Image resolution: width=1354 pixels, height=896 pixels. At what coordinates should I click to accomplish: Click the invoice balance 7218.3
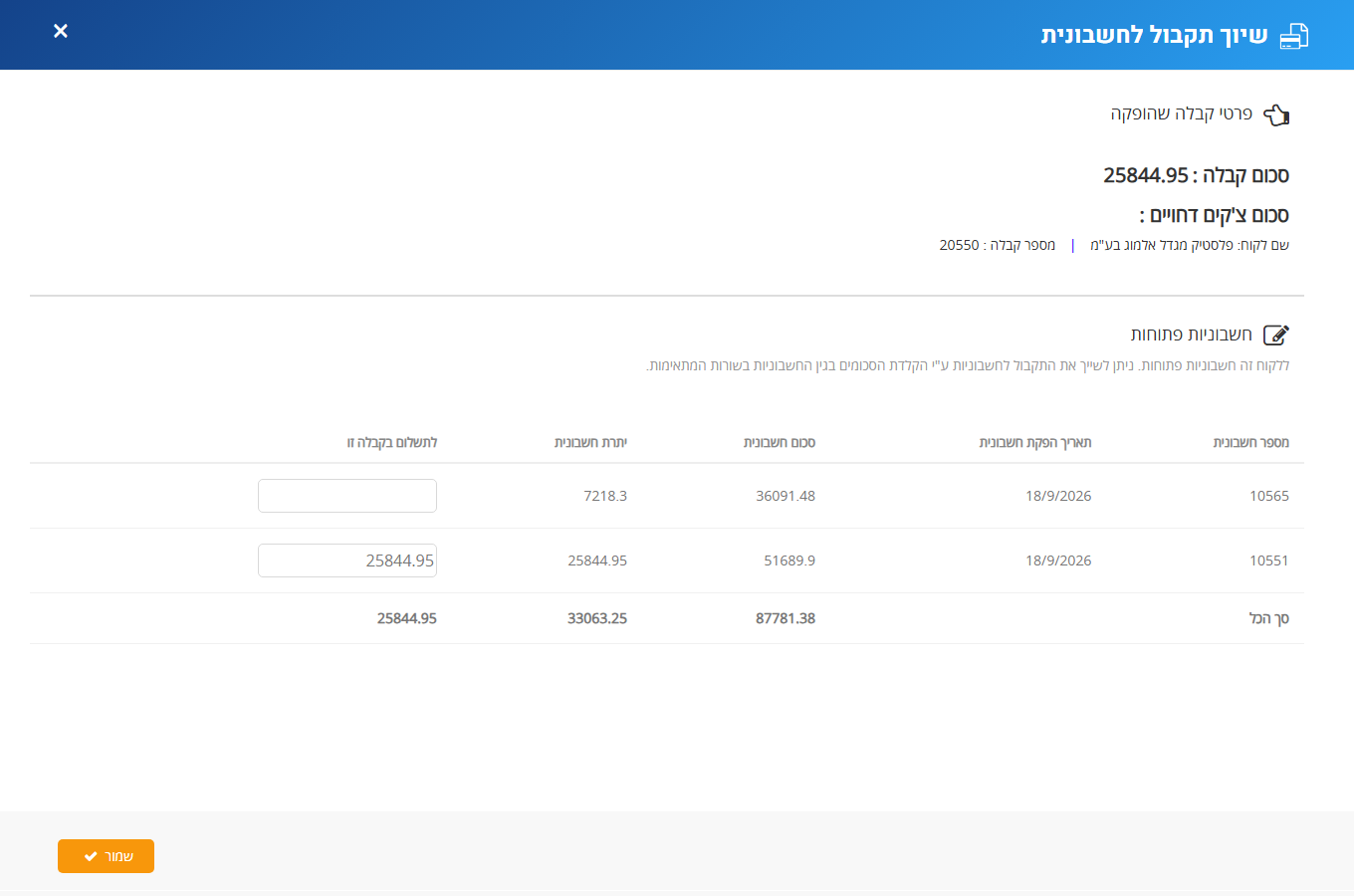(x=605, y=496)
